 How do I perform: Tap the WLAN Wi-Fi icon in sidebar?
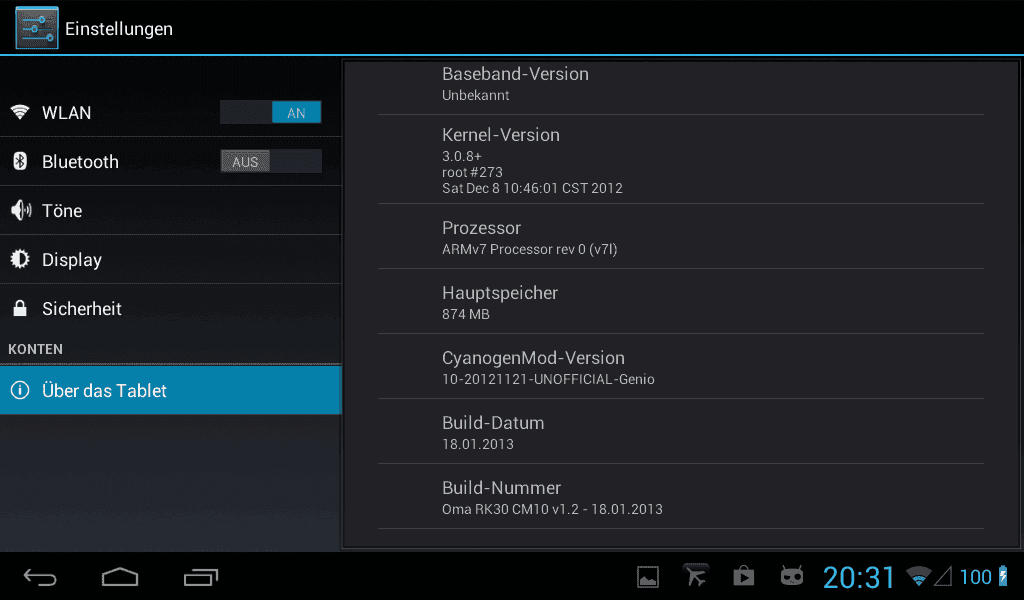[x=20, y=112]
